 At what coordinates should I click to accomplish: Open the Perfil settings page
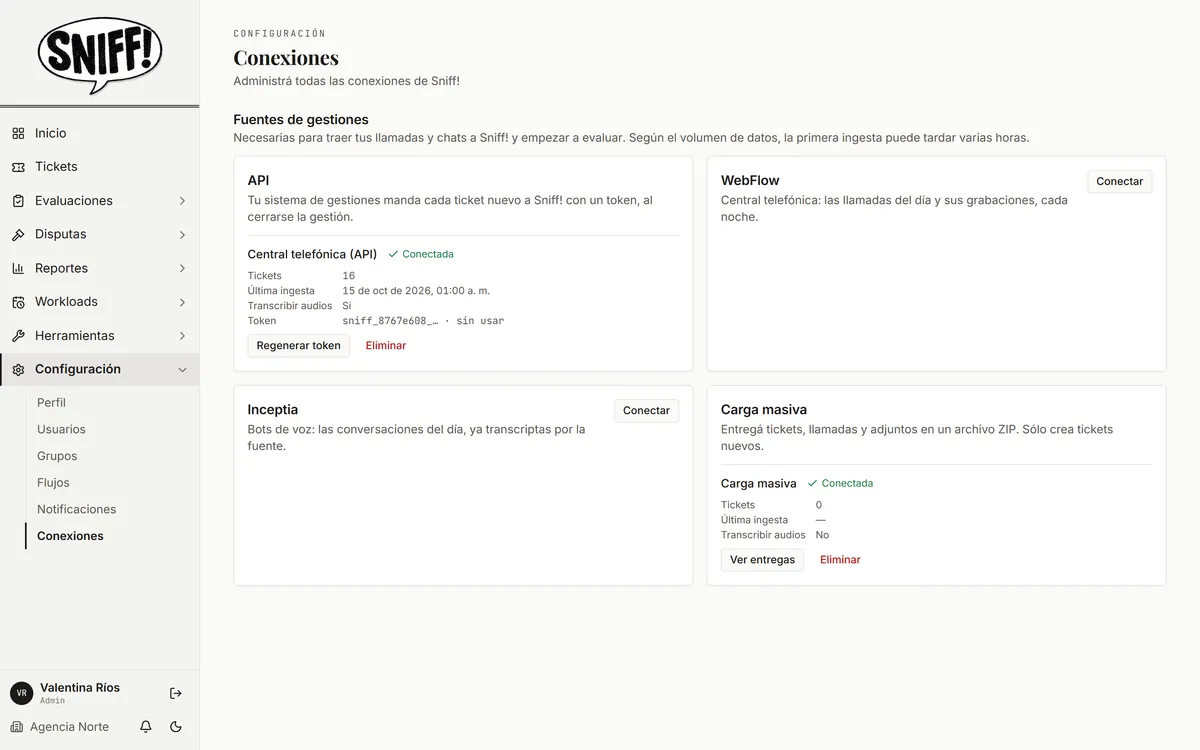pyautogui.click(x=52, y=402)
